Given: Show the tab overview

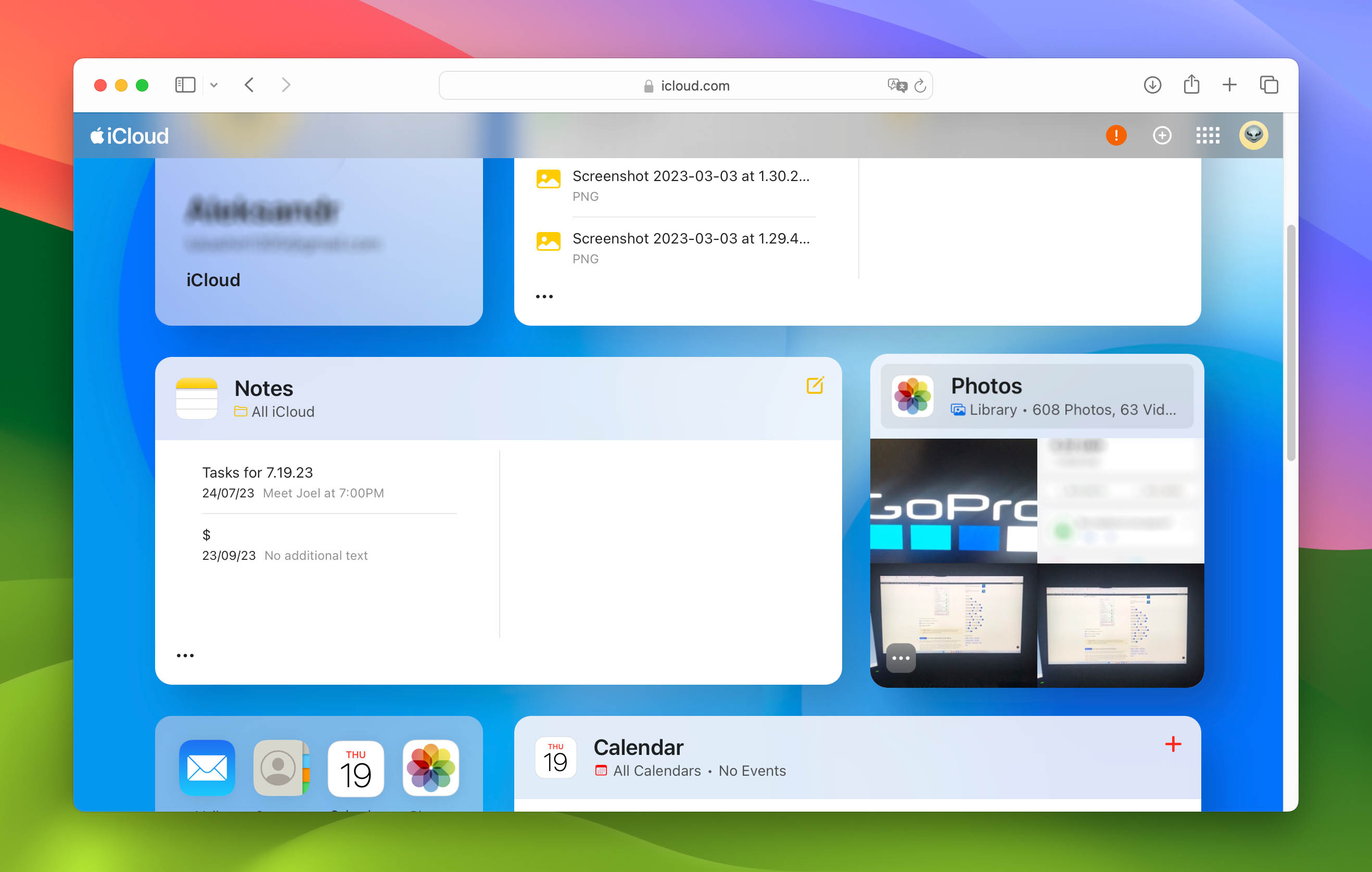Looking at the screenshot, I should tap(1269, 85).
